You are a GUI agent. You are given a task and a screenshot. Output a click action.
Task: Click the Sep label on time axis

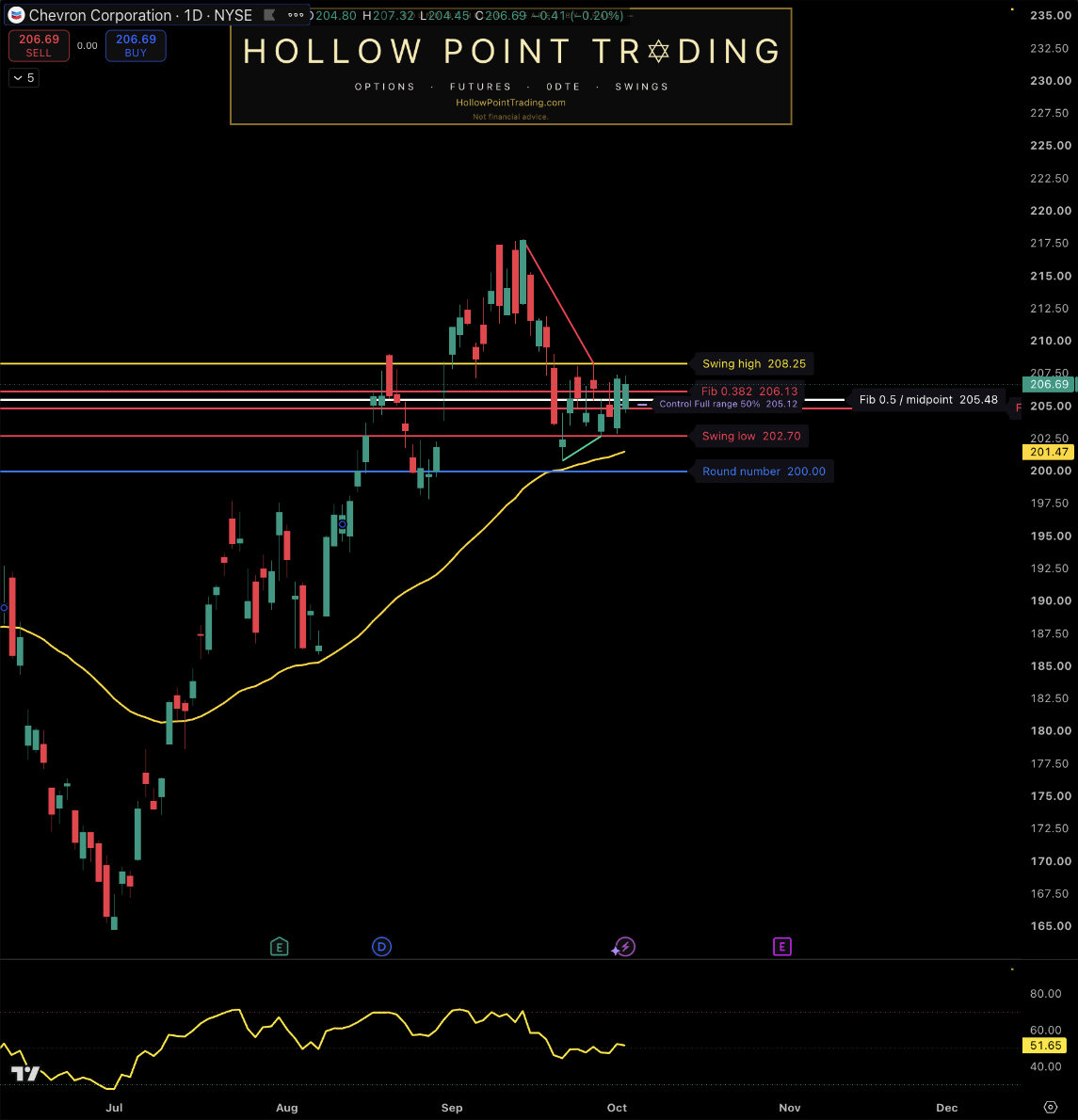452,1107
